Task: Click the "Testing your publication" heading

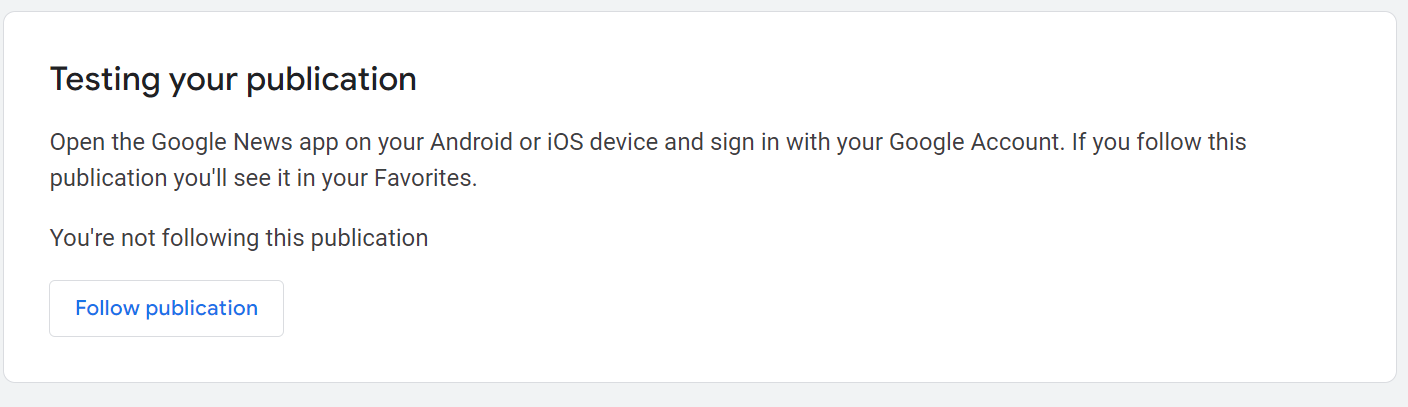Action: 233,79
